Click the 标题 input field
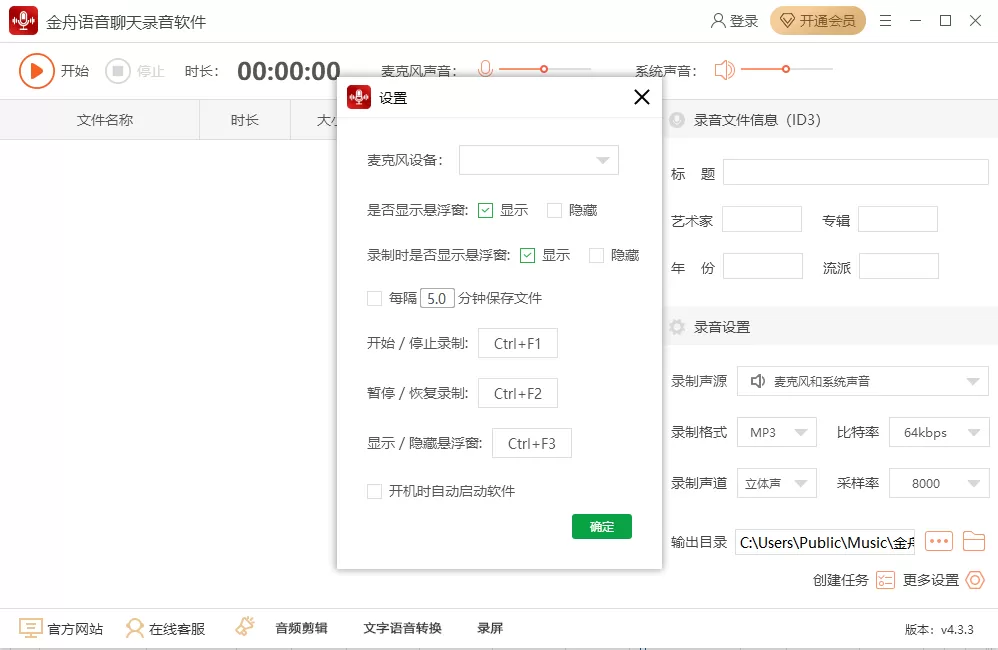The height and width of the screenshot is (650, 998). point(855,173)
